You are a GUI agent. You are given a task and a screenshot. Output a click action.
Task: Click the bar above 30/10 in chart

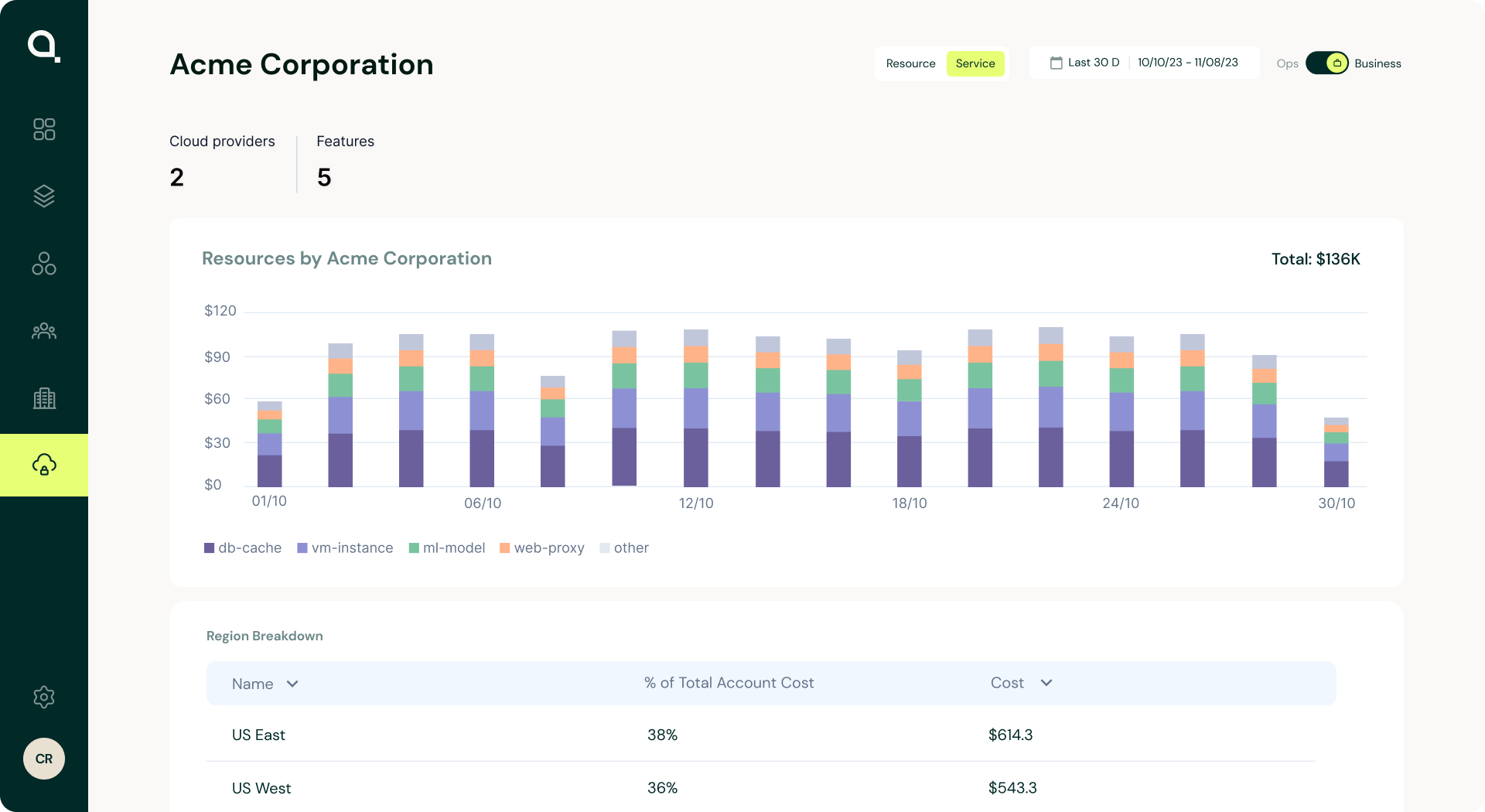pyautogui.click(x=1336, y=452)
